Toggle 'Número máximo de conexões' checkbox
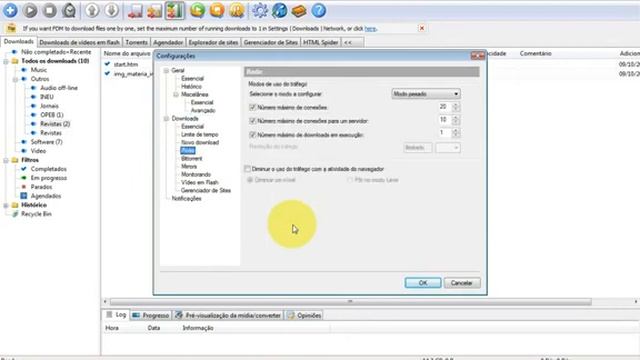The height and width of the screenshot is (360, 640). 252,107
